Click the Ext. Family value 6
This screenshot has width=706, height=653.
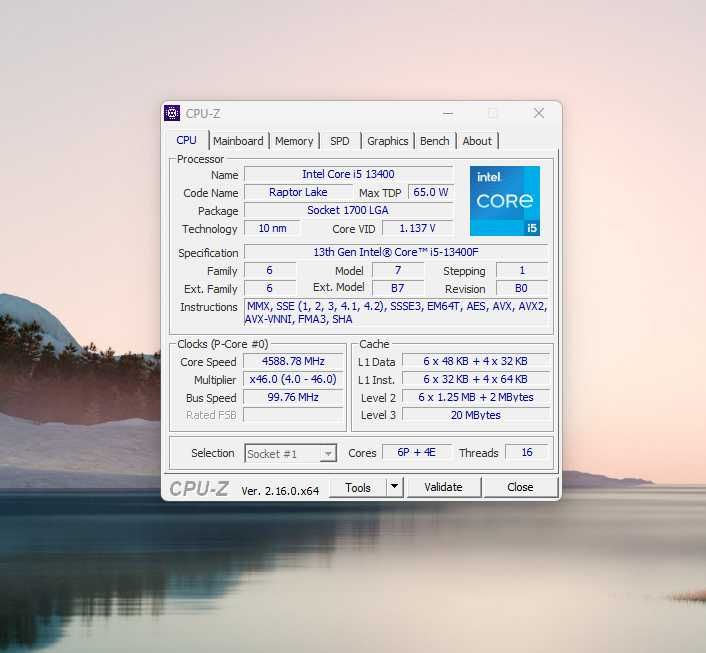(x=270, y=288)
